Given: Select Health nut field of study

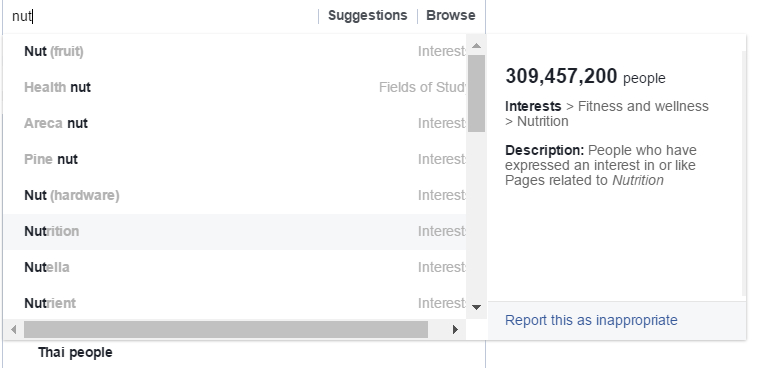Looking at the screenshot, I should (x=235, y=87).
